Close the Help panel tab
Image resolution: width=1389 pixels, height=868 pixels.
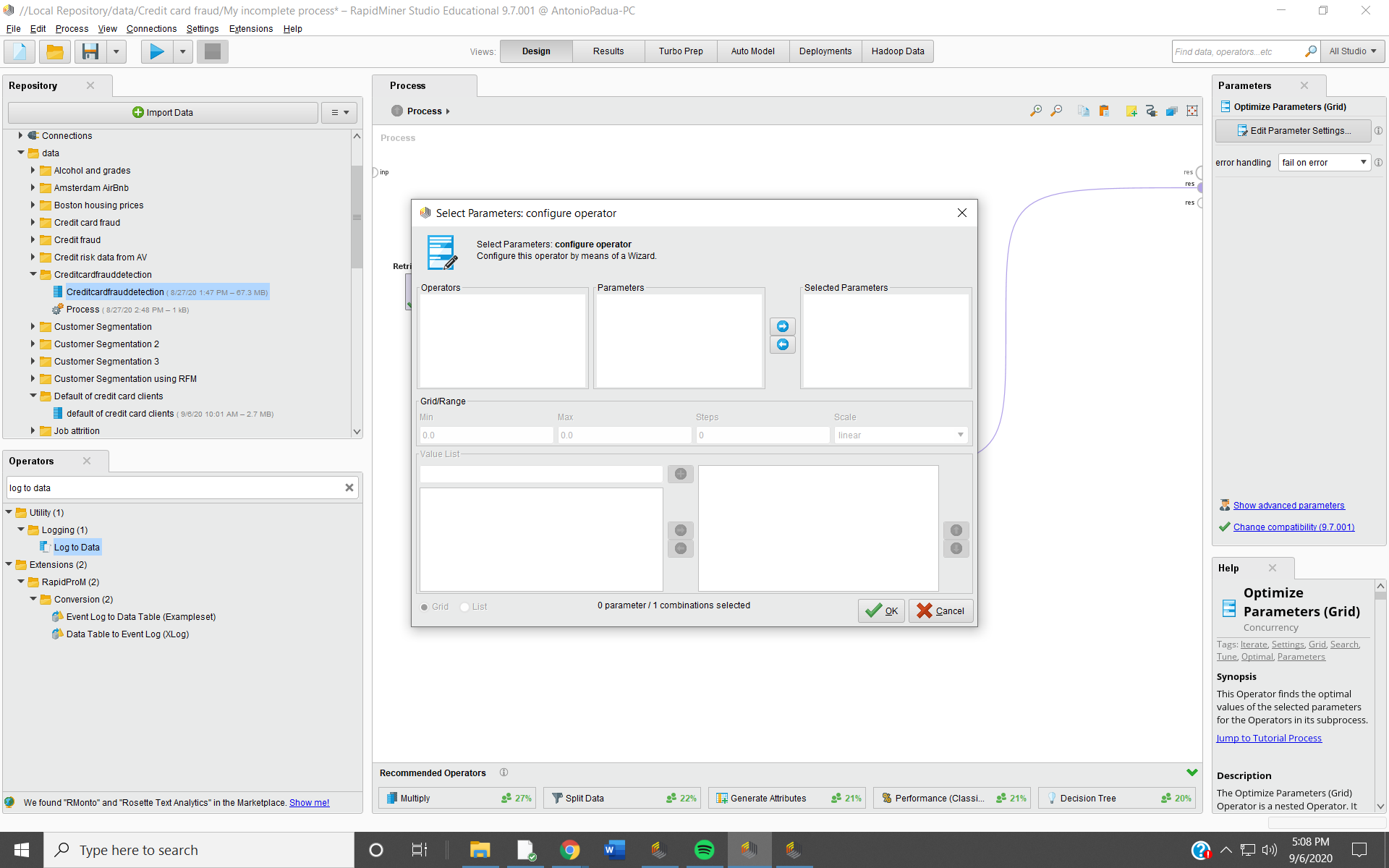pos(1273,568)
